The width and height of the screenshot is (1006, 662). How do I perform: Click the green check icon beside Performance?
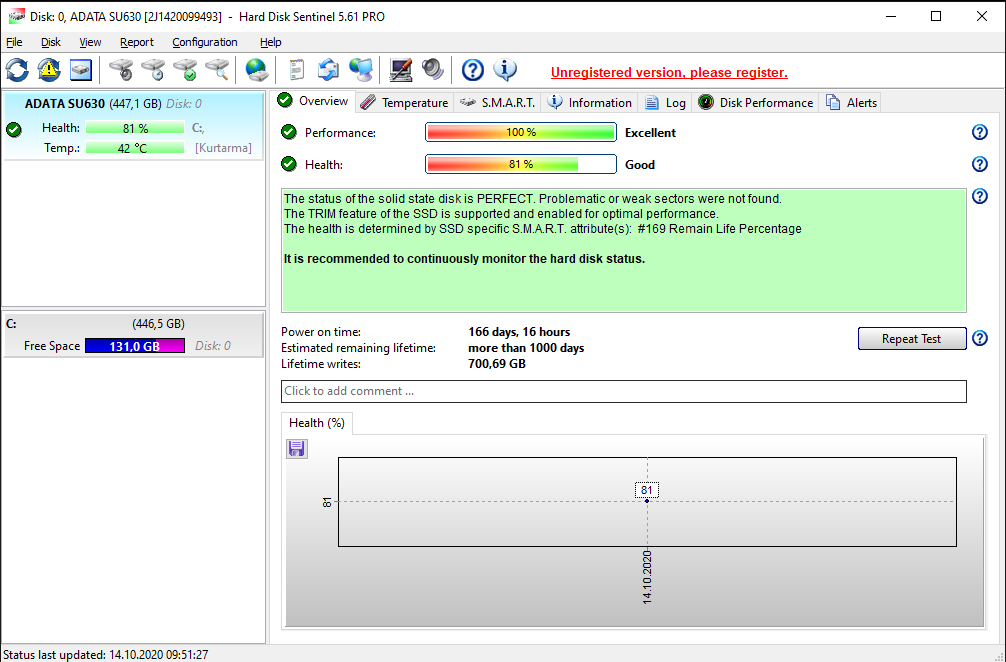point(289,132)
